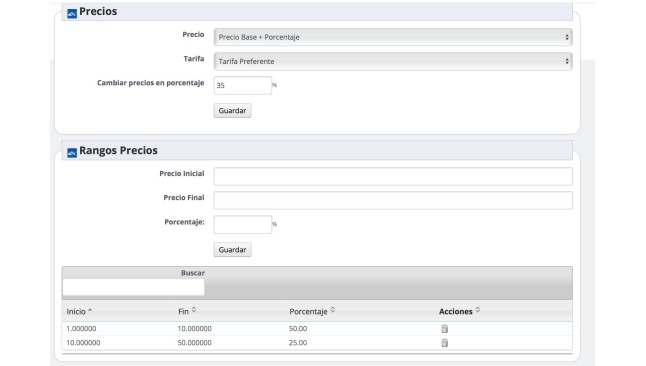Delete the 10.000000 to 50.000000 range row
The height and width of the screenshot is (366, 646).
click(x=445, y=343)
